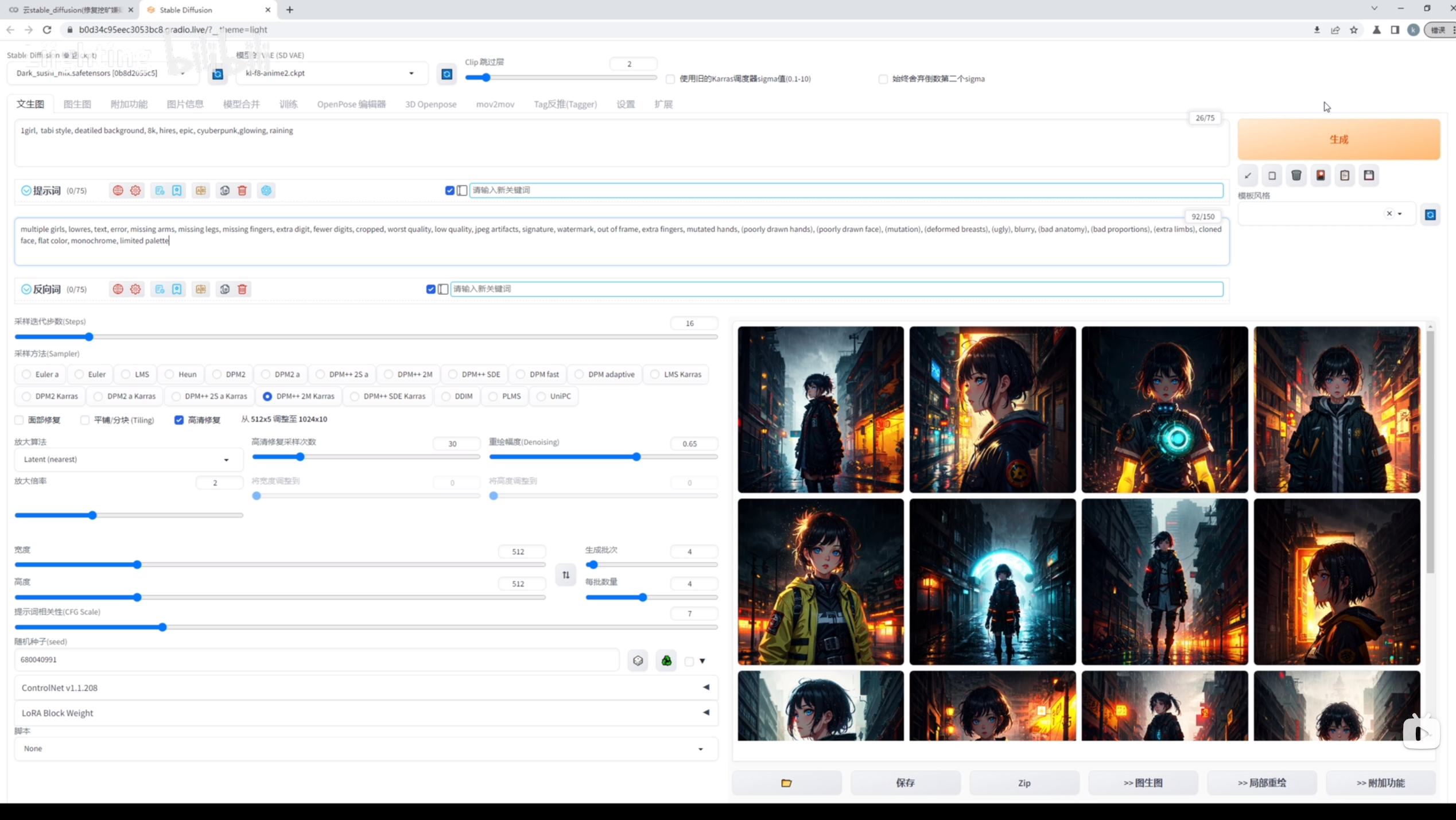The width and height of the screenshot is (1456, 820).
Task: Click the green recycle reuse-seed icon
Action: pyautogui.click(x=666, y=660)
